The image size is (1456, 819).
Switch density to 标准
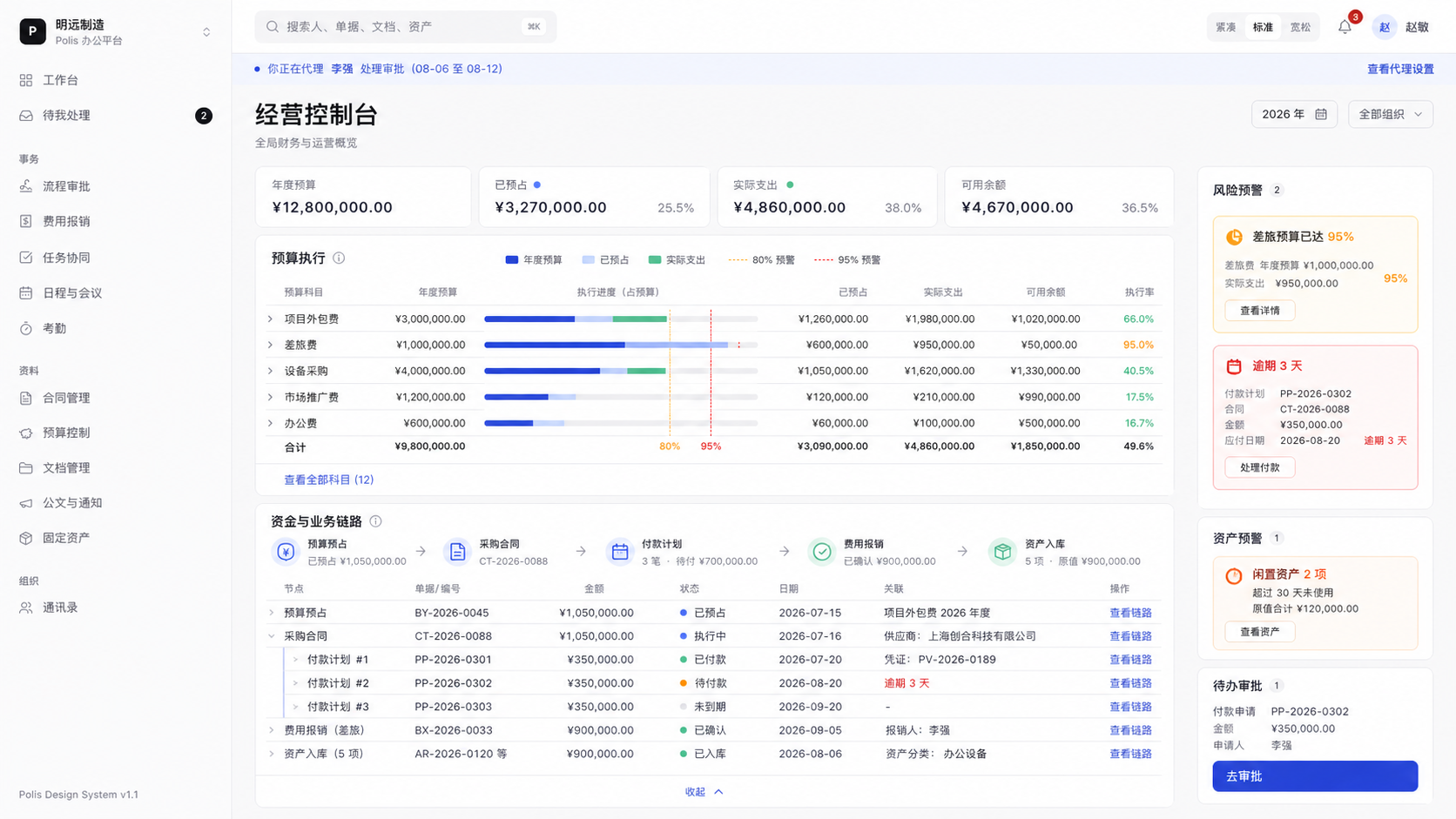1263,27
